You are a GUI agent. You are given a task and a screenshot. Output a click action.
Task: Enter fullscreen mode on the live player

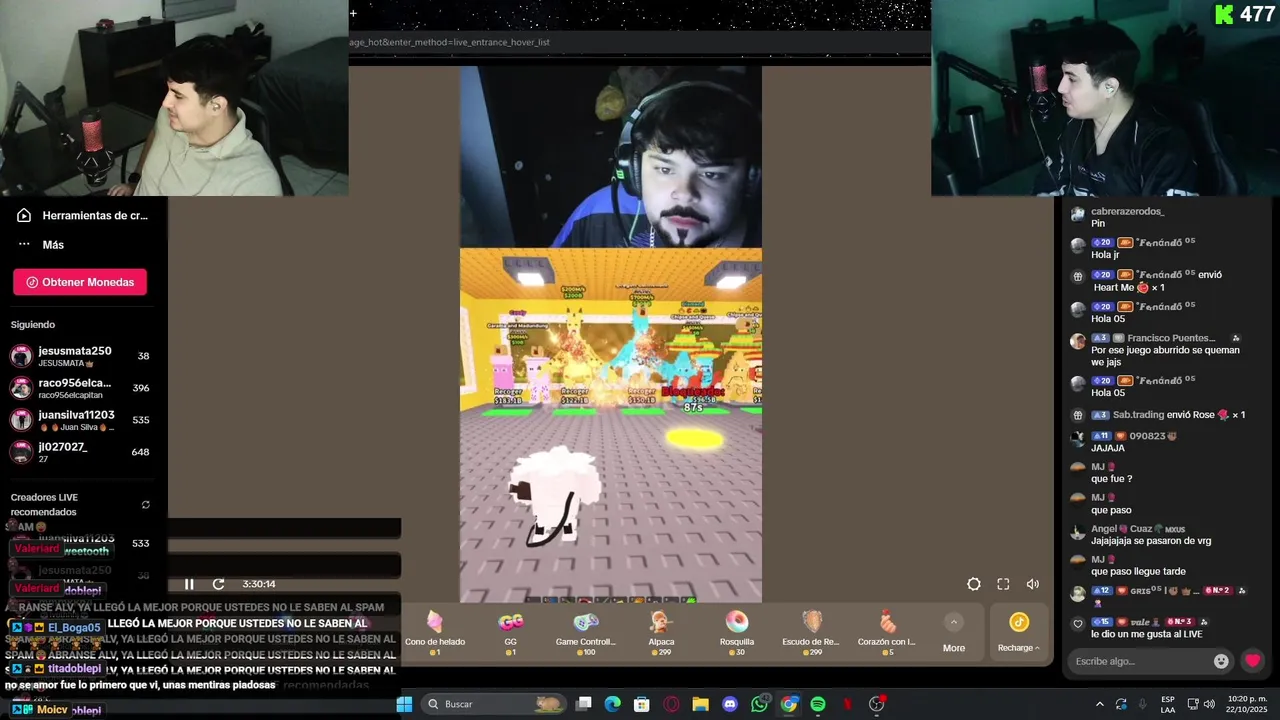click(x=1003, y=584)
